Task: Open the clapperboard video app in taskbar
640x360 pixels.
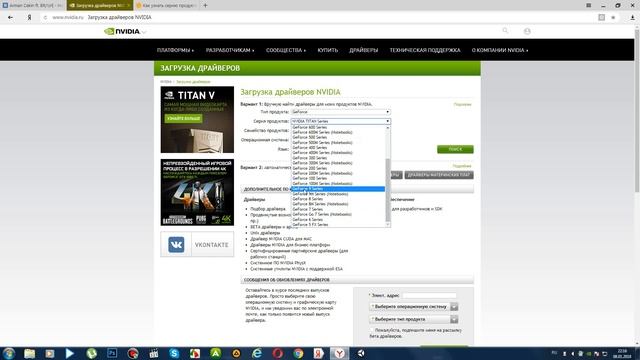Action: (153, 353)
